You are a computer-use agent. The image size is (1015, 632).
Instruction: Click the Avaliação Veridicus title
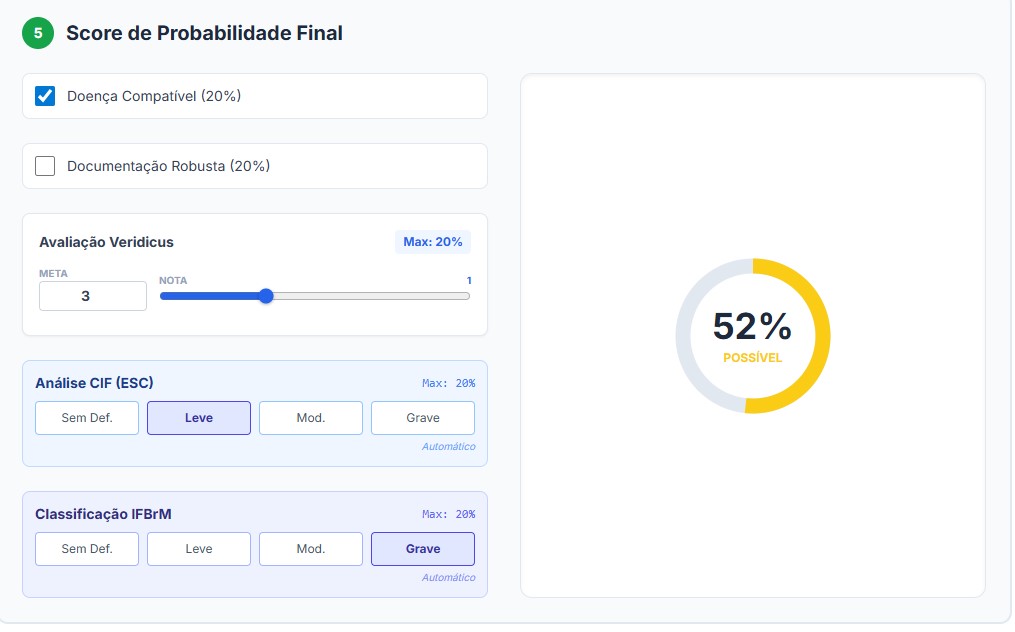coord(106,242)
